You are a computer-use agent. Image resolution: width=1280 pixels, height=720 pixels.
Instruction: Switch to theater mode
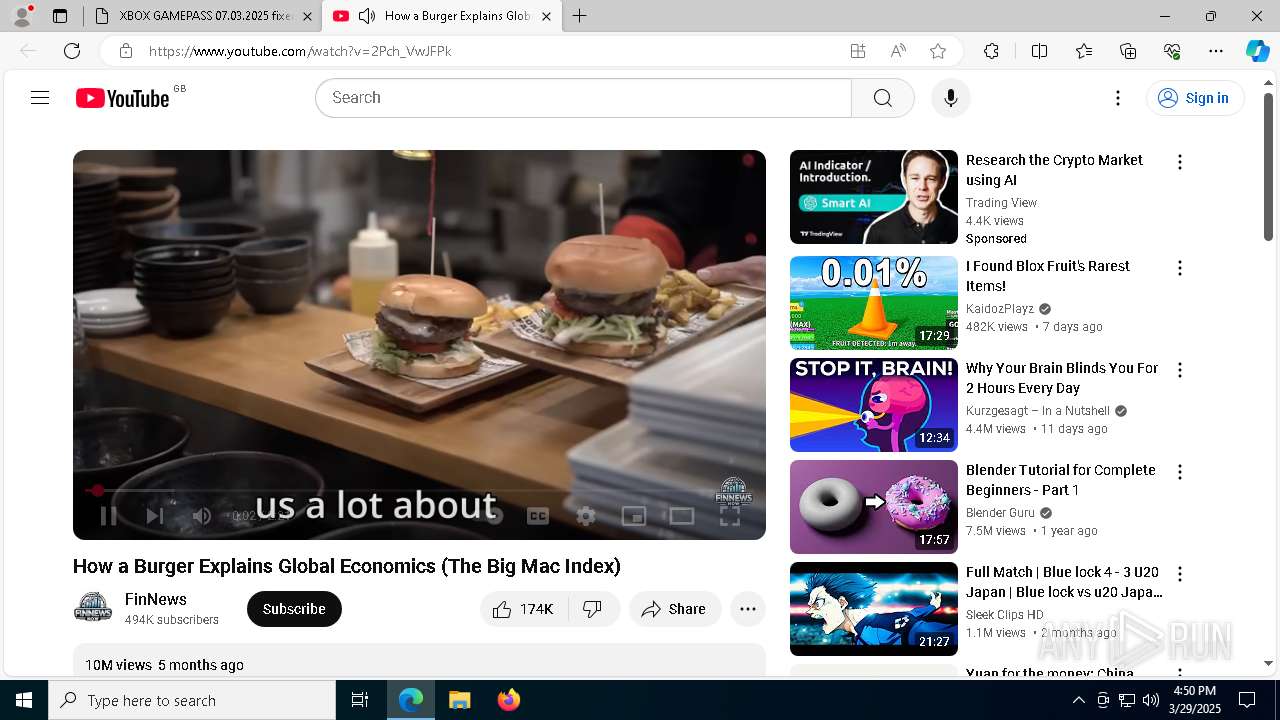pyautogui.click(x=682, y=516)
